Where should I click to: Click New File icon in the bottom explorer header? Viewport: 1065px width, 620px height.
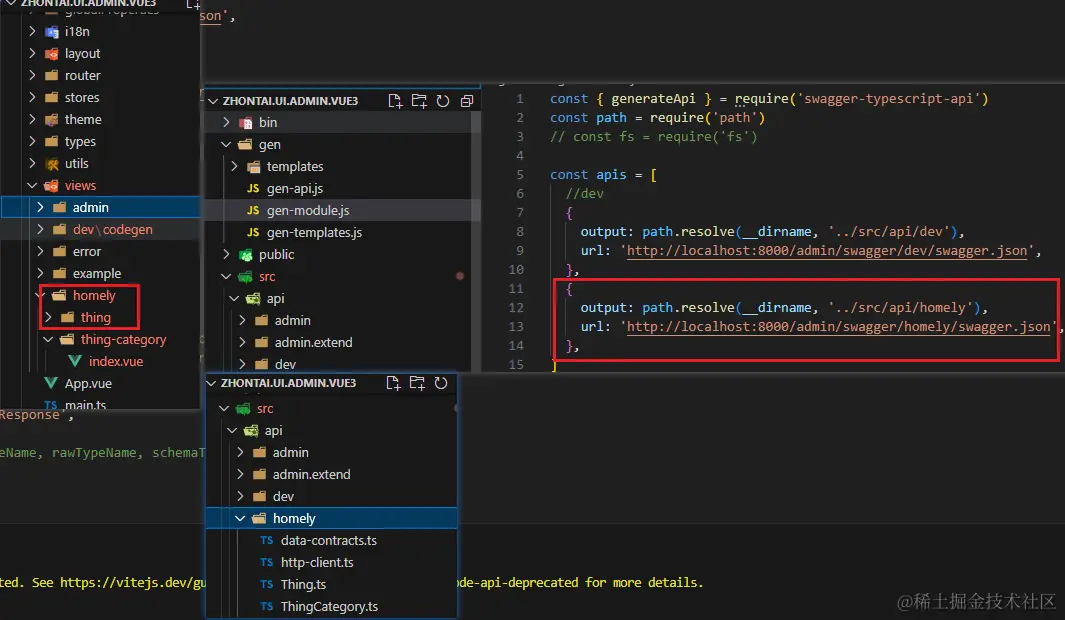click(x=393, y=383)
